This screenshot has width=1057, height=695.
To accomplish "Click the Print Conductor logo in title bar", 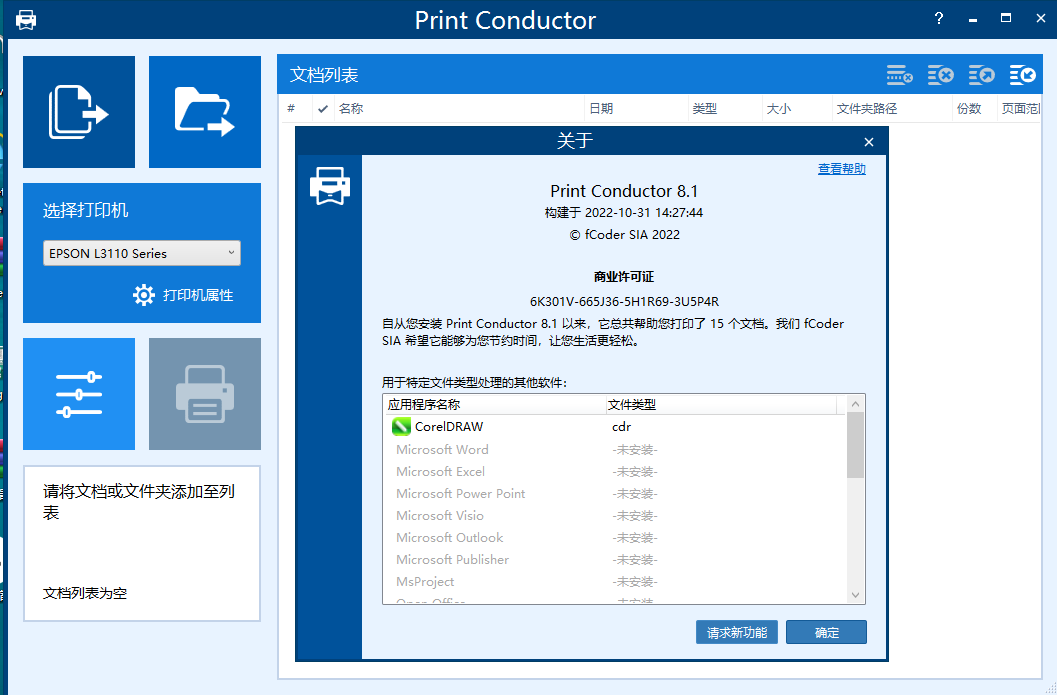I will coord(26,20).
